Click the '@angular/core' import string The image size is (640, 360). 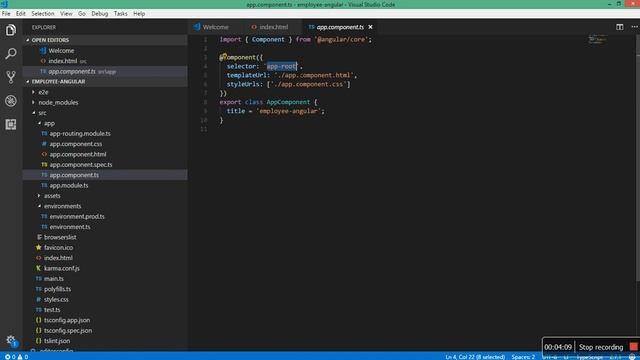coord(341,40)
